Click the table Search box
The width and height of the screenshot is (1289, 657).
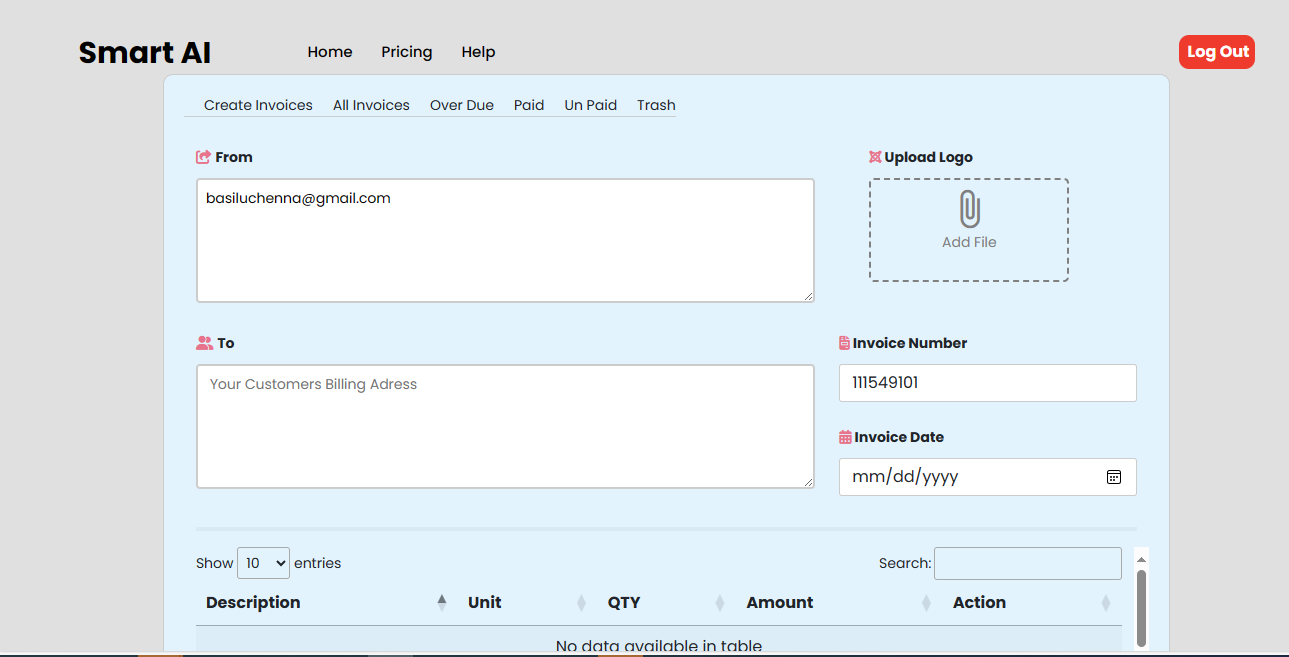[x=1028, y=563]
